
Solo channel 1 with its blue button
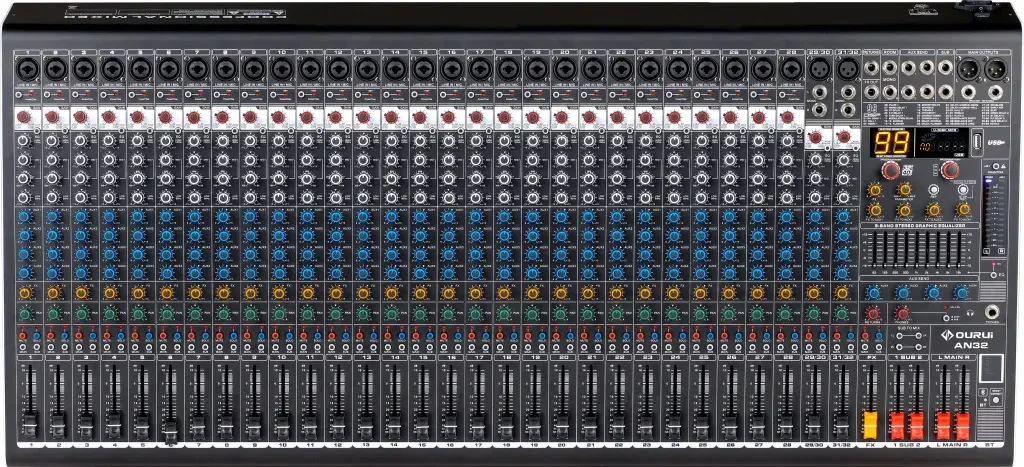37,336
